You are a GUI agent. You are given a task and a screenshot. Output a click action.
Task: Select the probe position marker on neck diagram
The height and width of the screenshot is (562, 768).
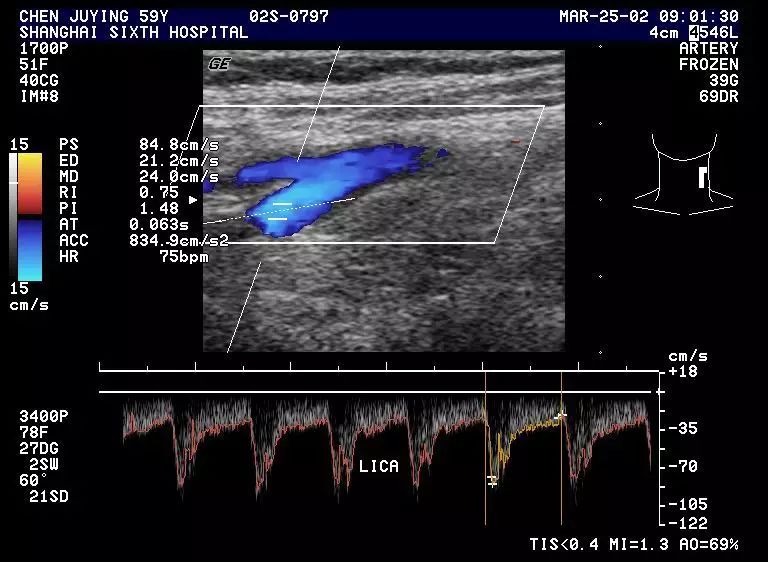click(x=702, y=177)
